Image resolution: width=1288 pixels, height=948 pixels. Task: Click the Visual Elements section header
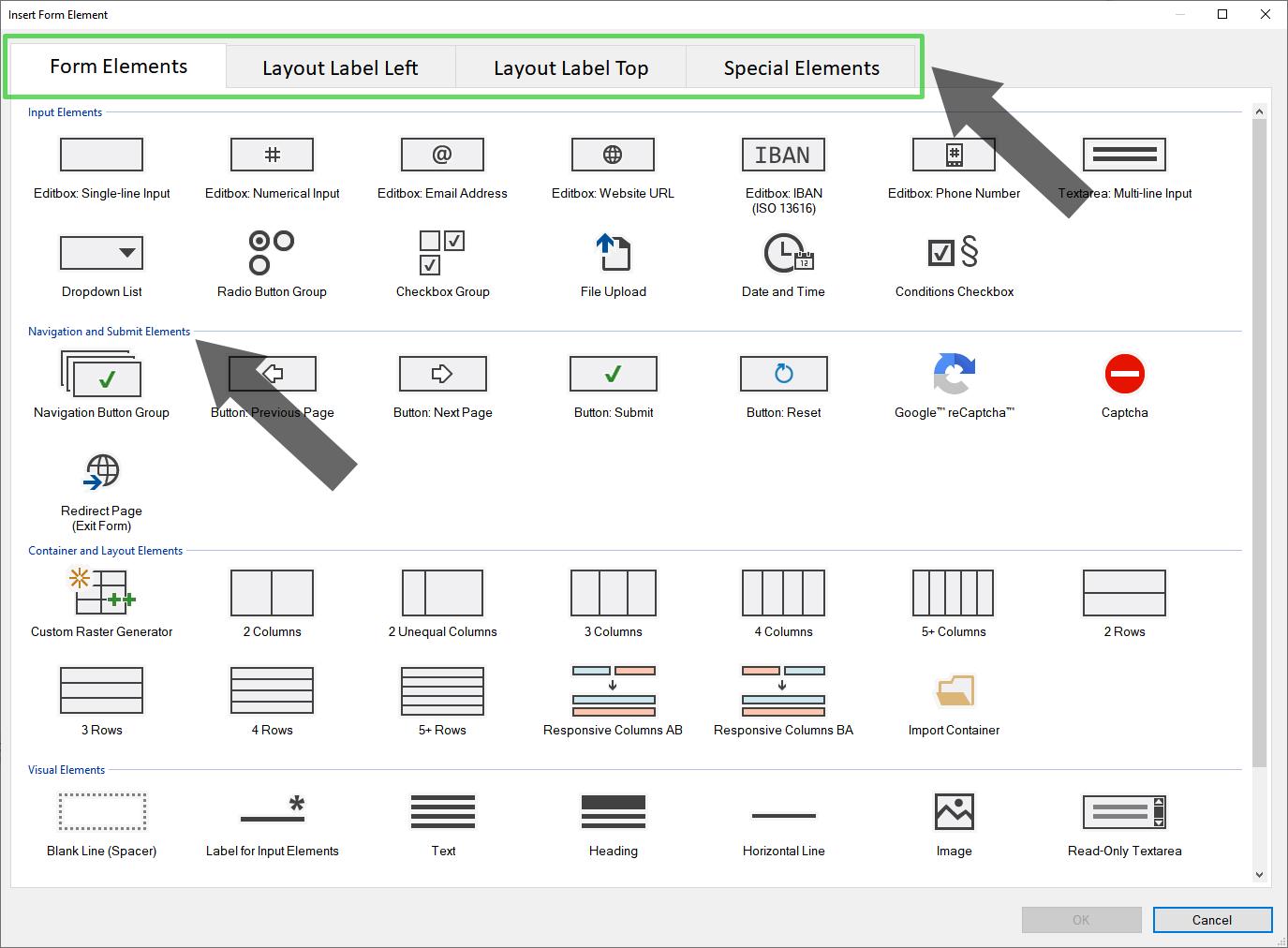pos(66,770)
